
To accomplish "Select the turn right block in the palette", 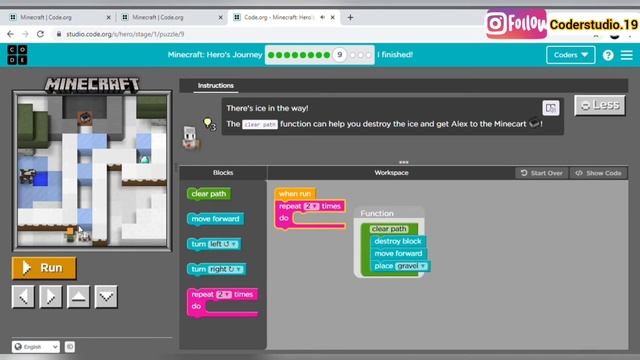I will pos(216,269).
